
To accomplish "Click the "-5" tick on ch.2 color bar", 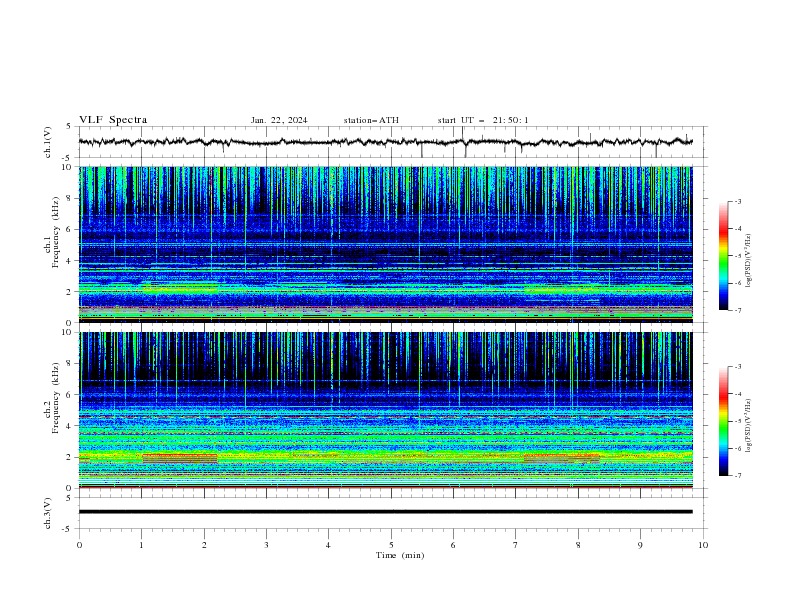I will pos(738,421).
